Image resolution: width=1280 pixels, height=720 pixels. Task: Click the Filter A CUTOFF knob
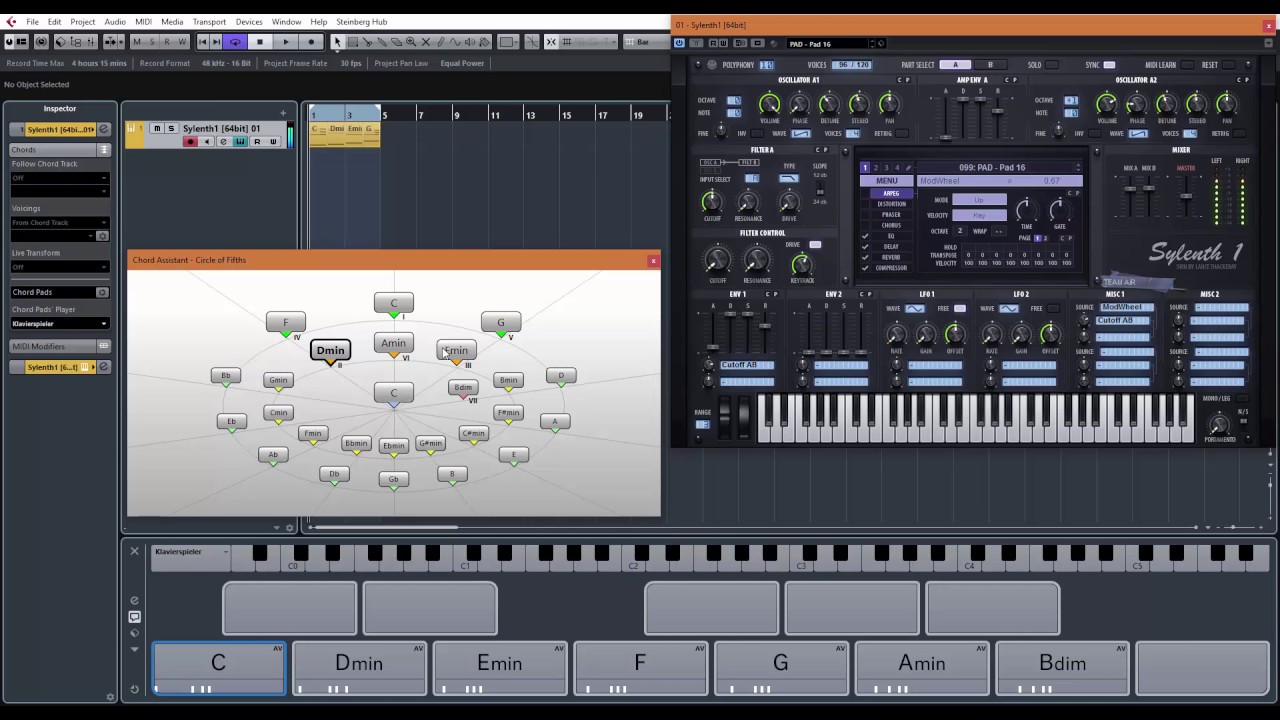pyautogui.click(x=712, y=203)
